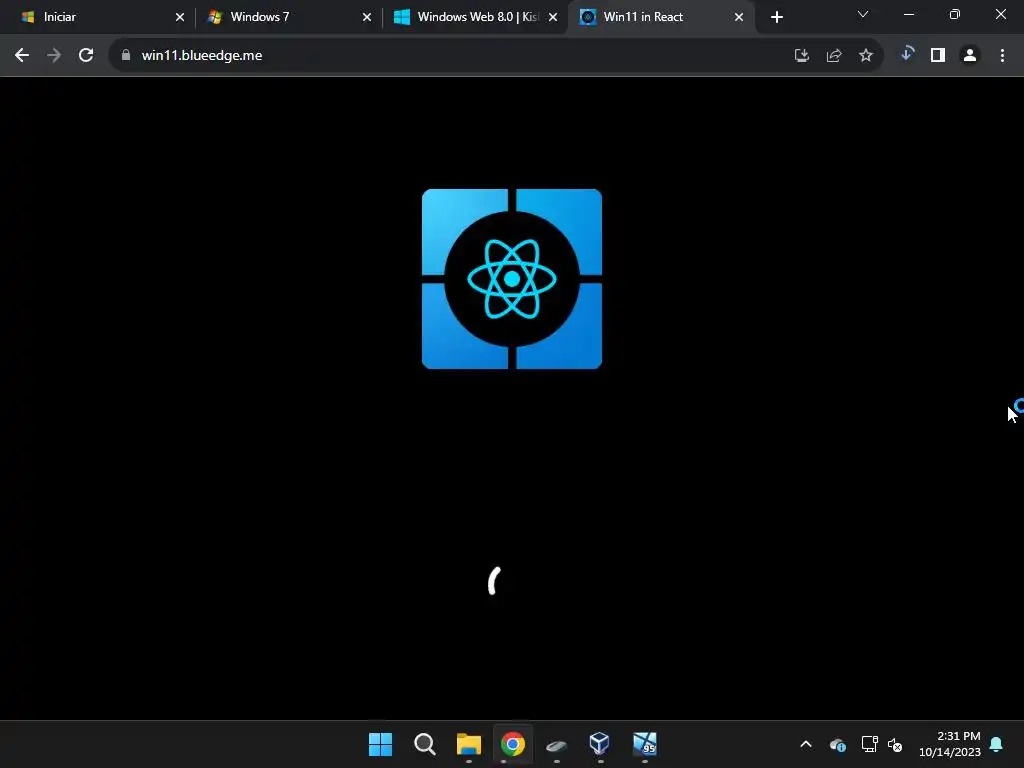Open the Chrome three-dot menu
Viewport: 1024px width, 768px height.
(1002, 56)
